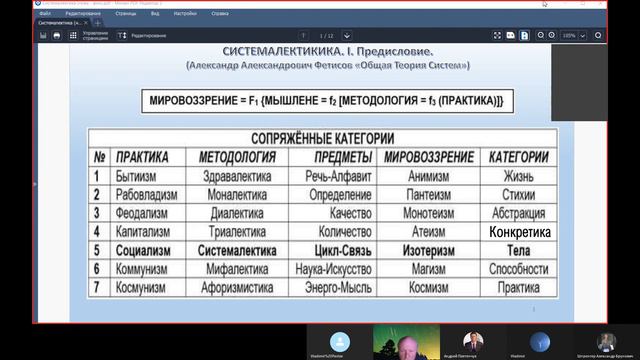Click the Редактирование toolbar button
640x360 pixels.
149,36
